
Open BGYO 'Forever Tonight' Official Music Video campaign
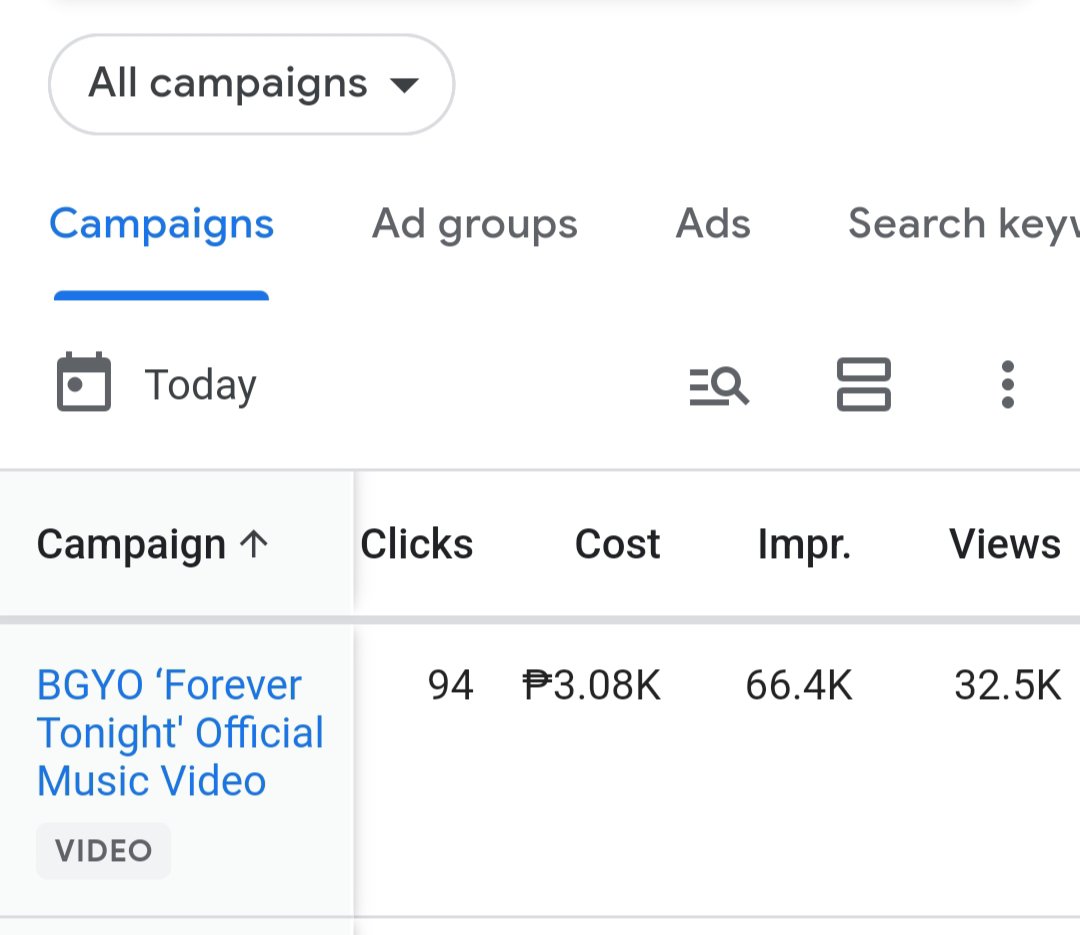(x=180, y=732)
